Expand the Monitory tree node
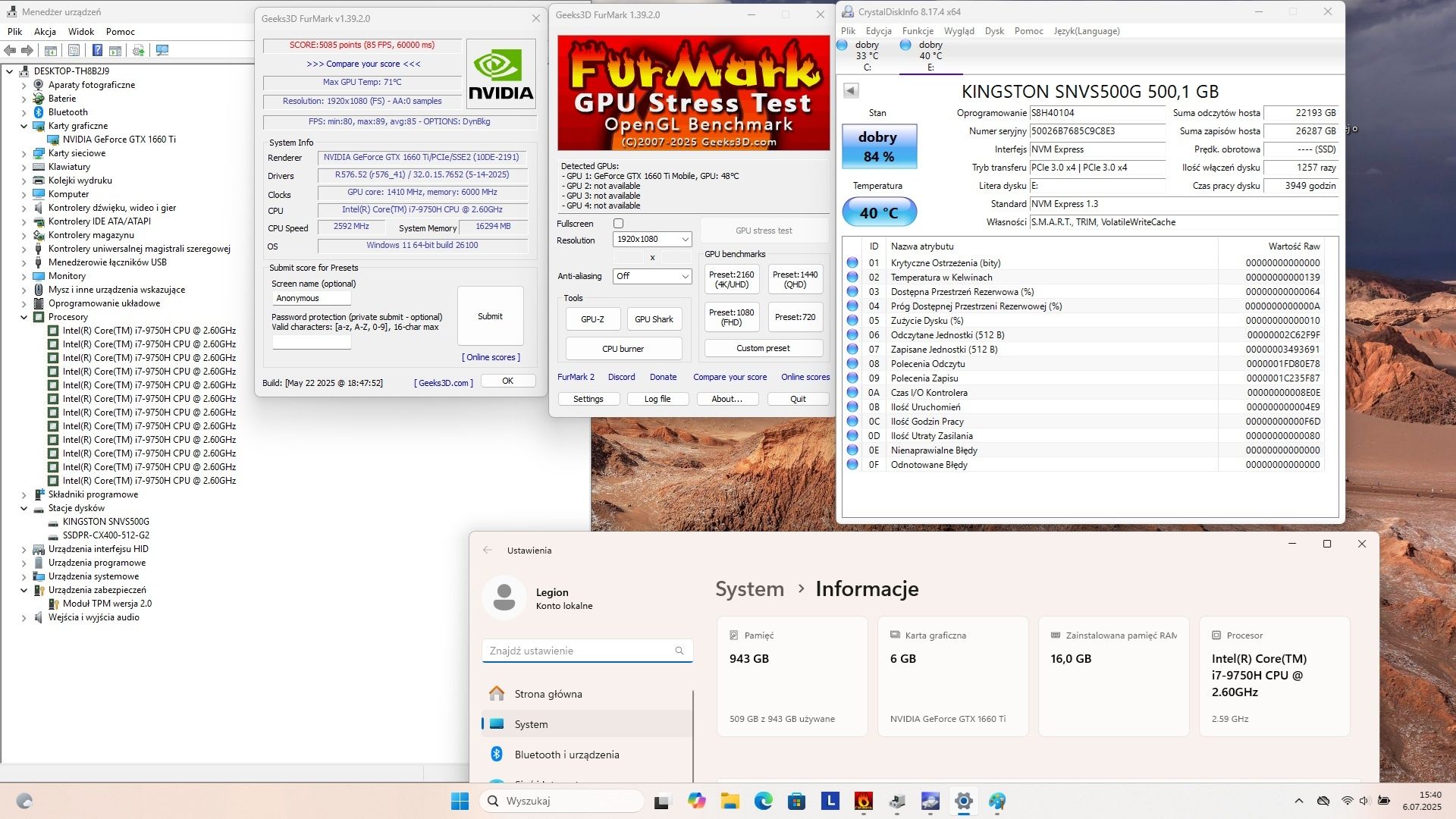1456x819 pixels. [24, 276]
